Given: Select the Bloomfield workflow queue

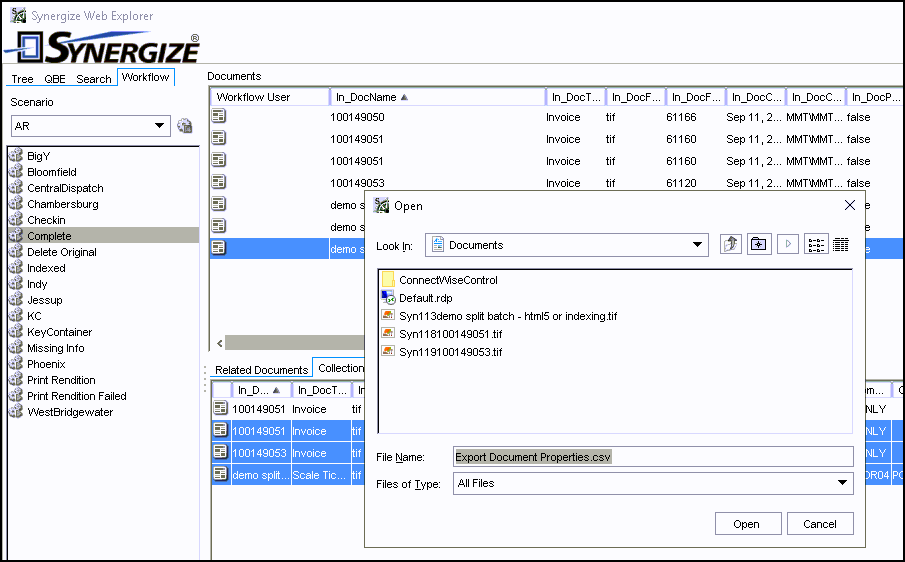Looking at the screenshot, I should (51, 172).
